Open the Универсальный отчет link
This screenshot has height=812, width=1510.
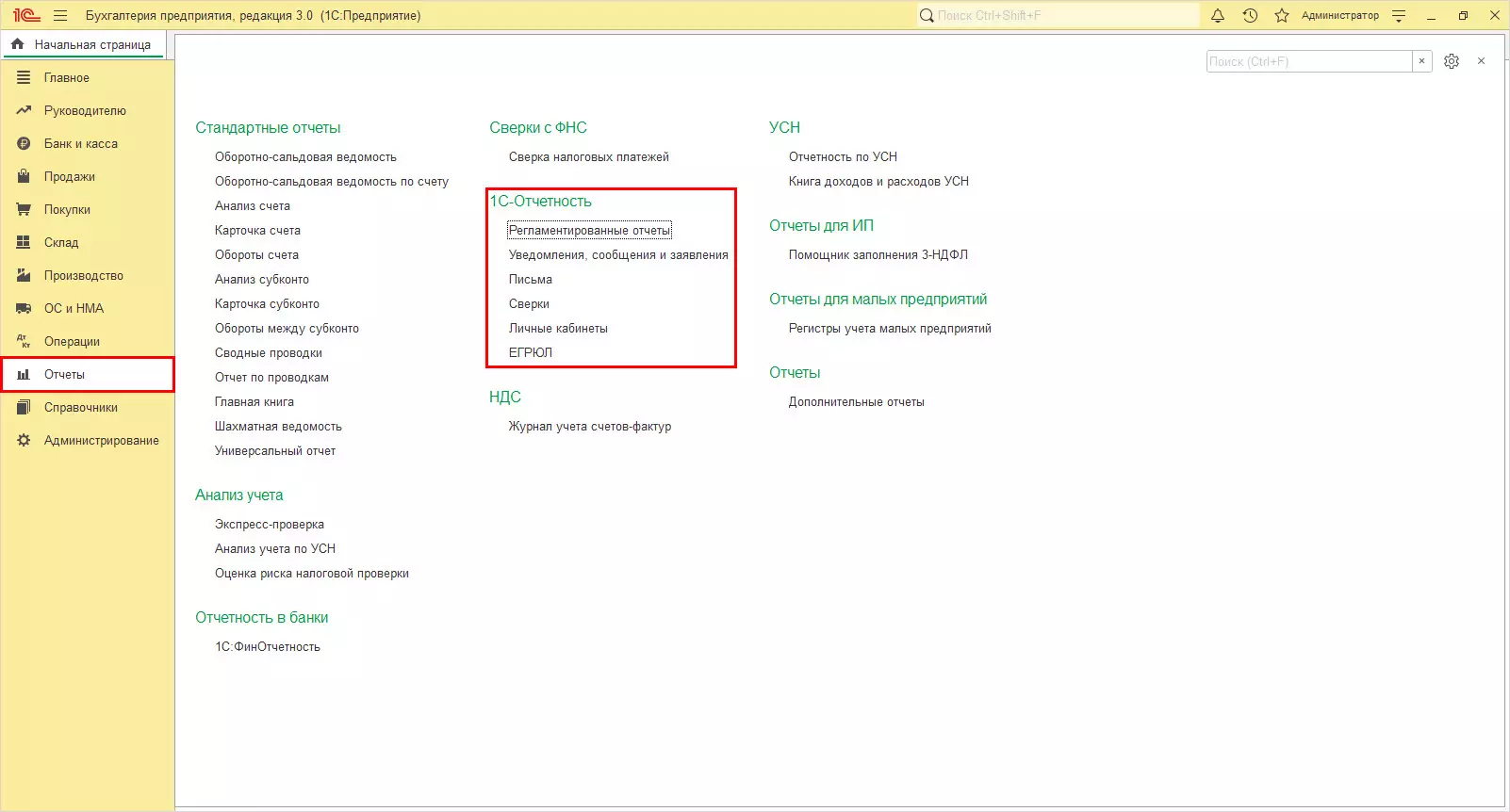point(275,451)
